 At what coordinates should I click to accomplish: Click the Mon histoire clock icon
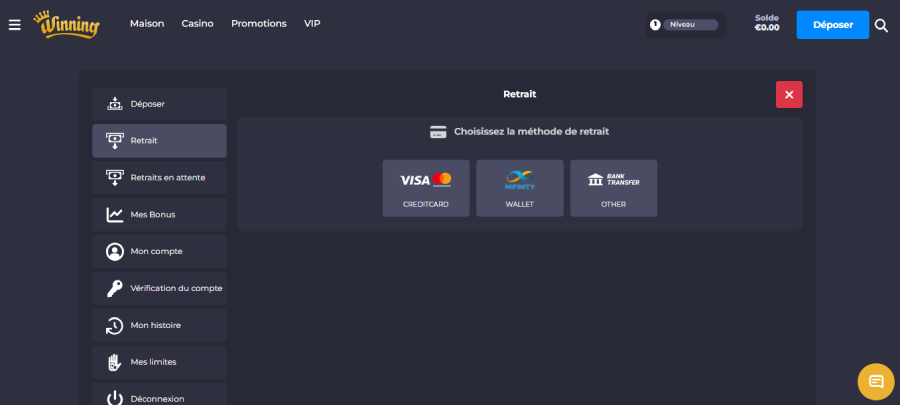[115, 325]
